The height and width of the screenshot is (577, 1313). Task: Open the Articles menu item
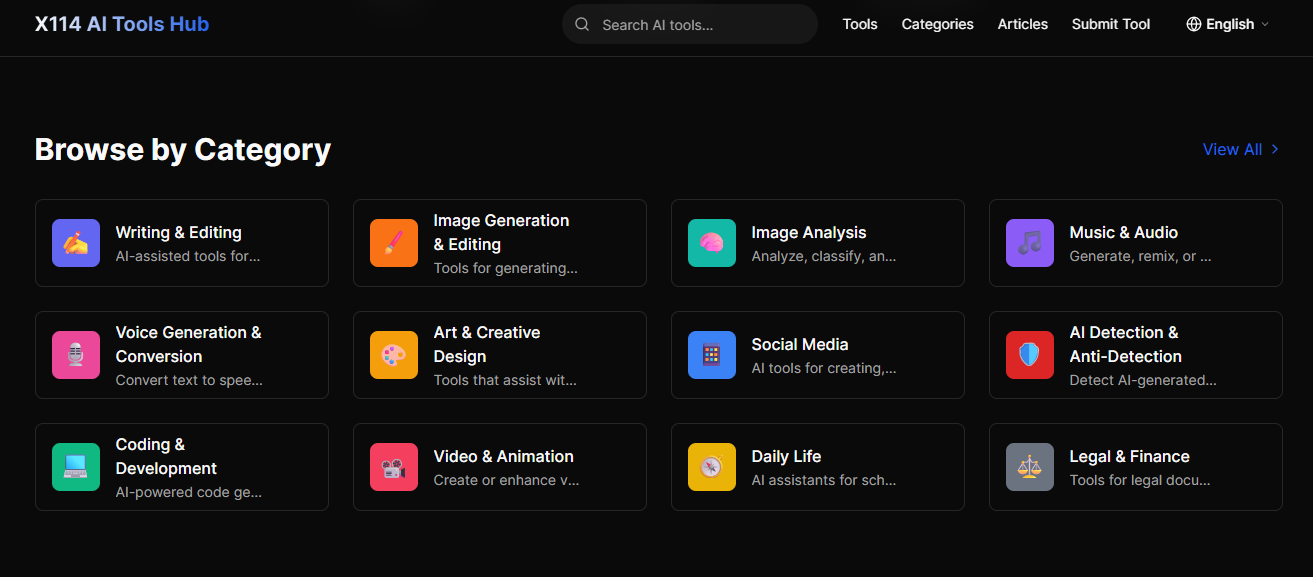[1023, 24]
